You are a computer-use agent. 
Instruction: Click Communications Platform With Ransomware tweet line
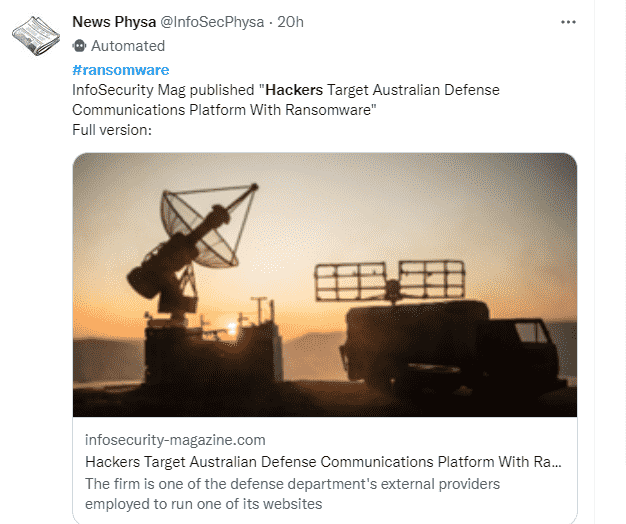pos(224,110)
